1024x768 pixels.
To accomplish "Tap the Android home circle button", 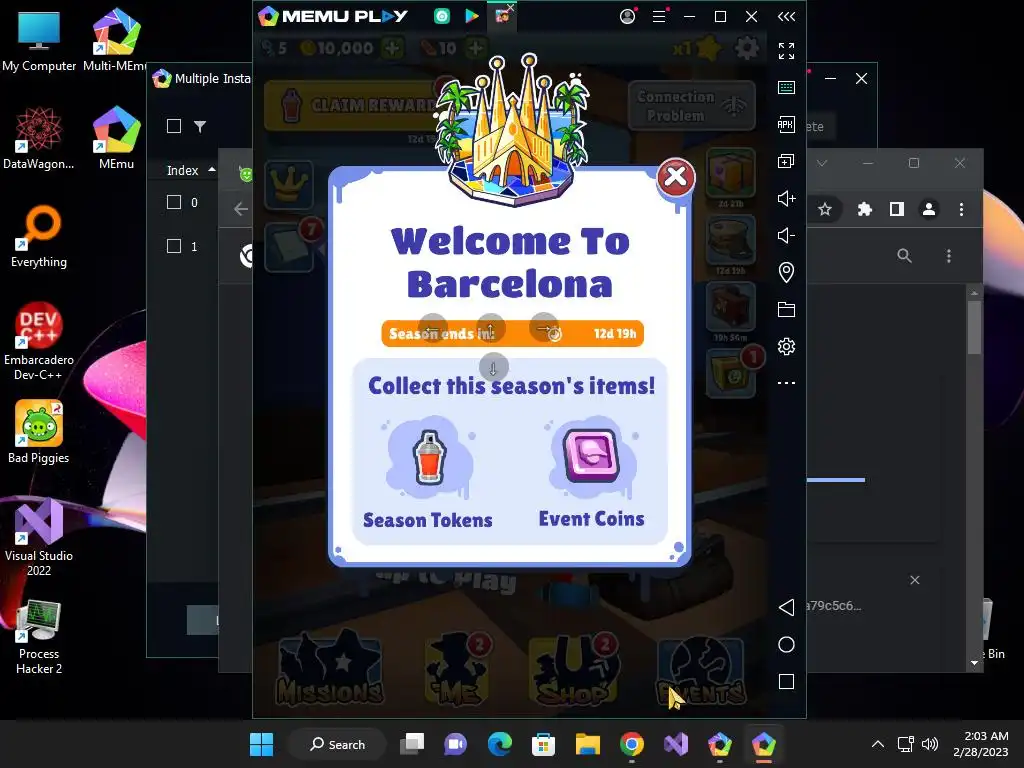I will coord(786,645).
